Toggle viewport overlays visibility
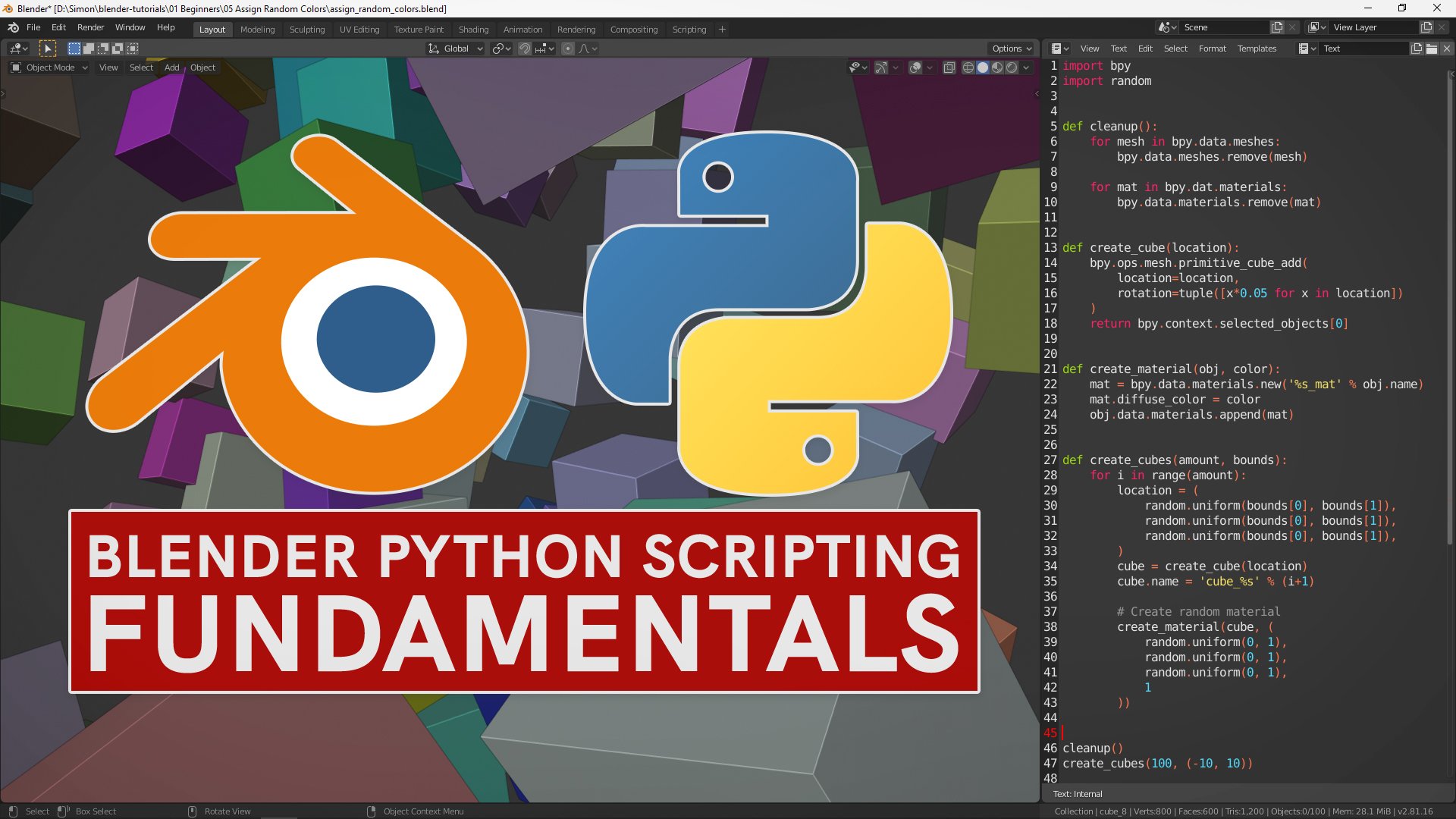This screenshot has width=1456, height=819. click(914, 67)
